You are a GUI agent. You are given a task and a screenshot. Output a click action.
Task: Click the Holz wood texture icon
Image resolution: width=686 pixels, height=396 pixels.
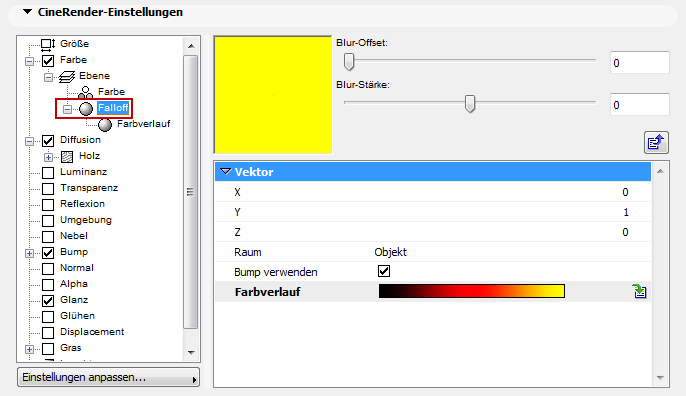click(66, 157)
